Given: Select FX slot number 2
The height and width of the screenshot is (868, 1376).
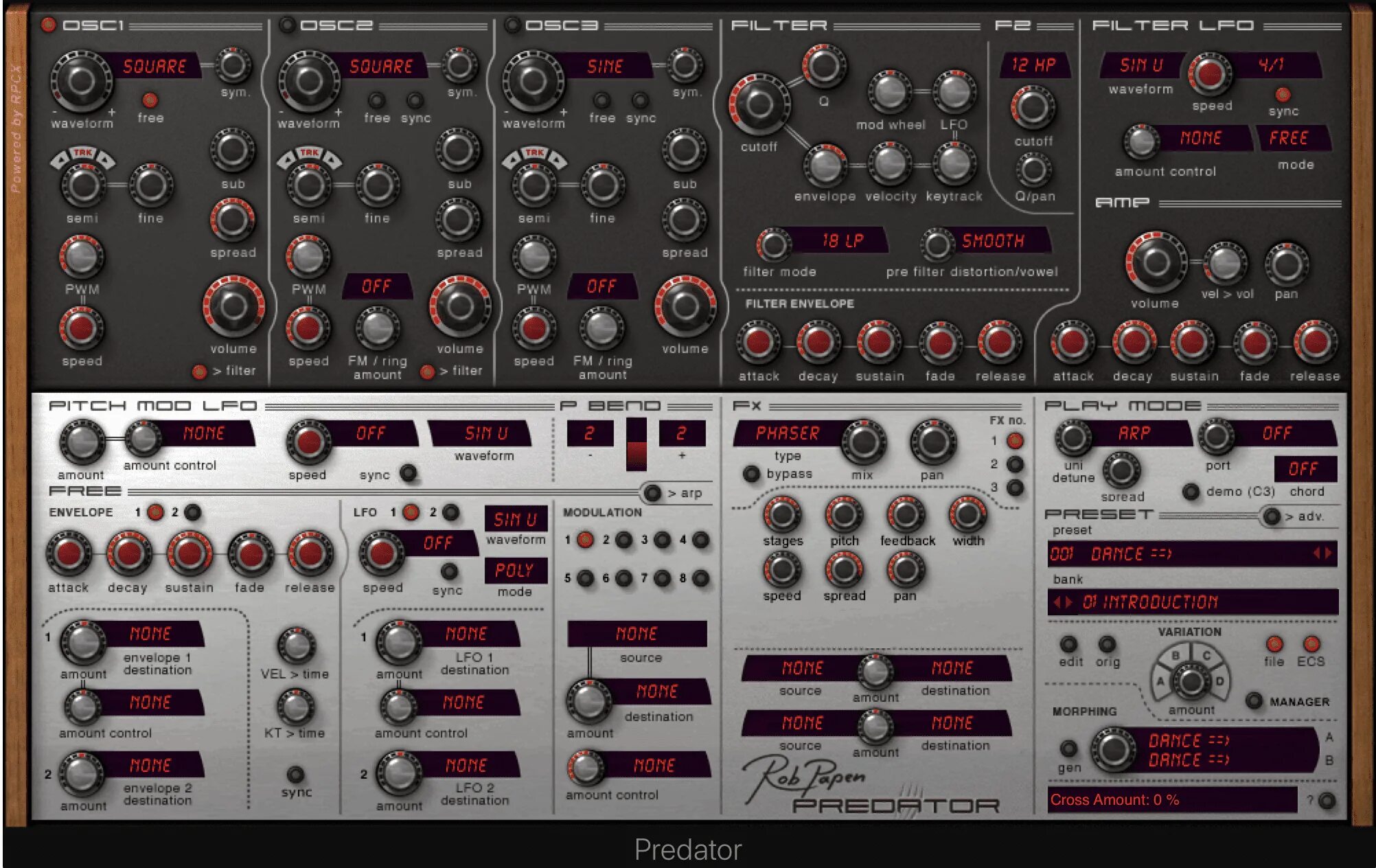Looking at the screenshot, I should pos(1014,465).
